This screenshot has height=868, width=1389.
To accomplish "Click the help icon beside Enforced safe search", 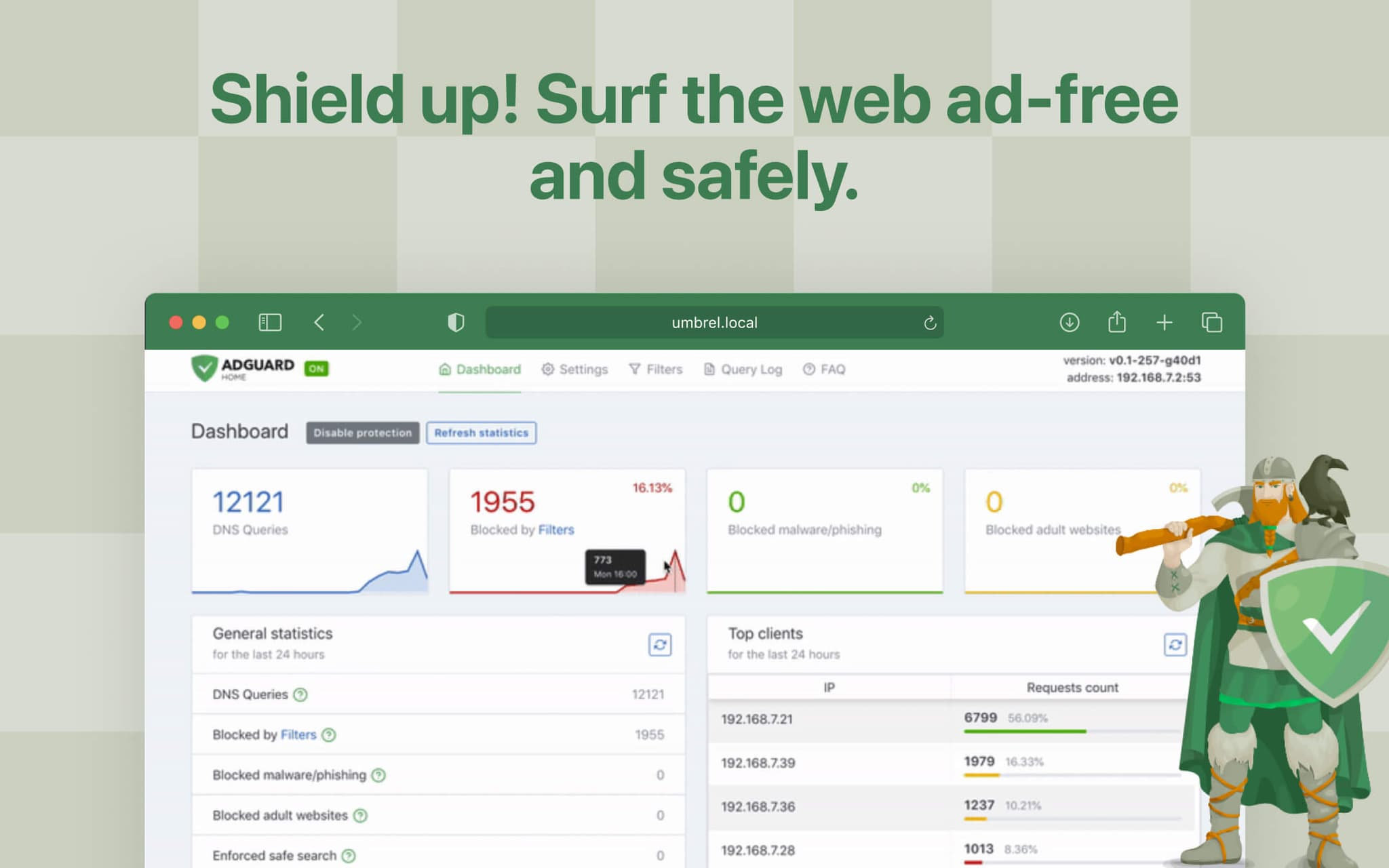I will pos(347,855).
